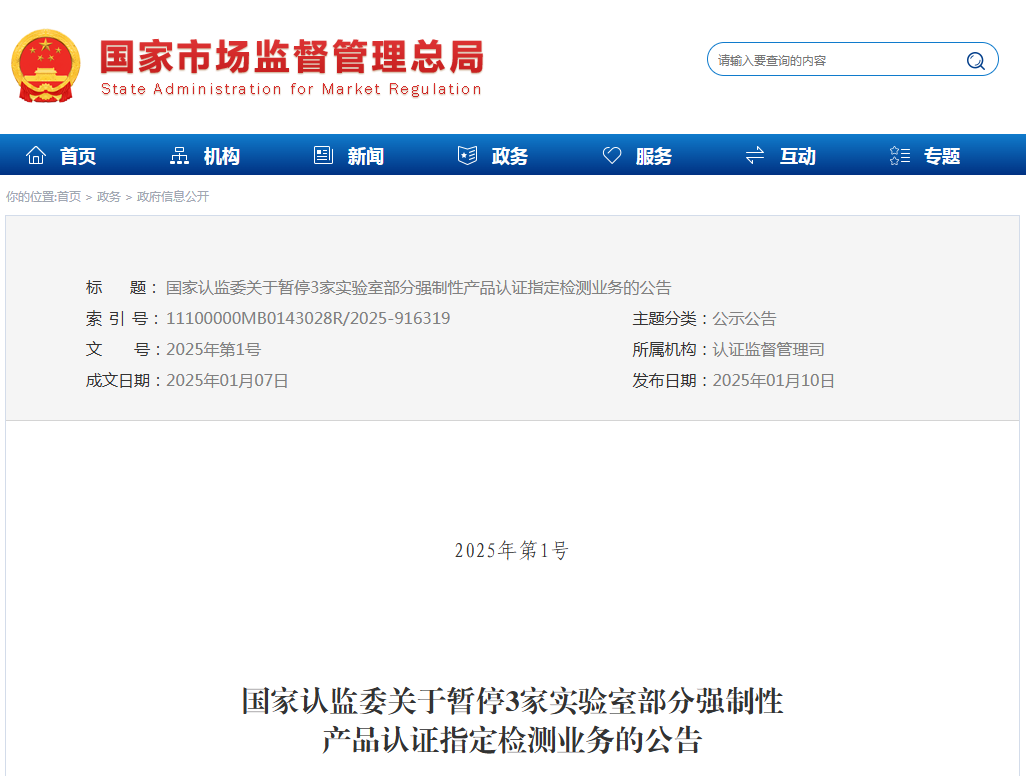Click the publish date 2025年01月10日
Image resolution: width=1026 pixels, height=776 pixels.
(773, 380)
